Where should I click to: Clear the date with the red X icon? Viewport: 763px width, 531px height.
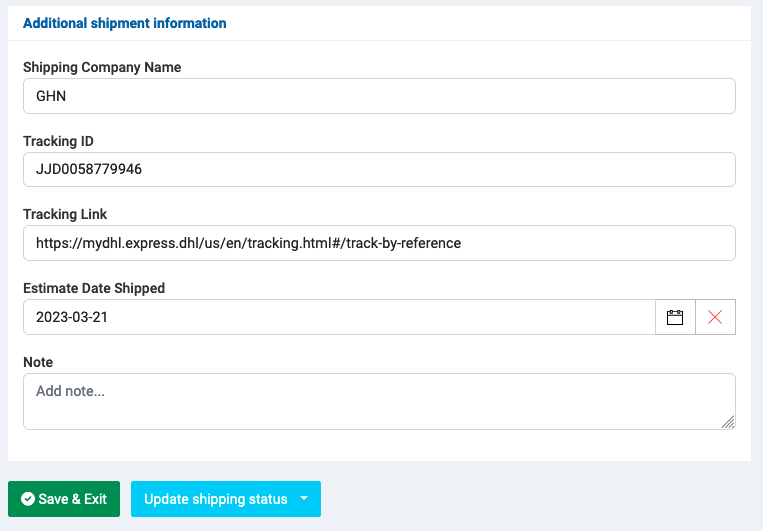point(715,317)
